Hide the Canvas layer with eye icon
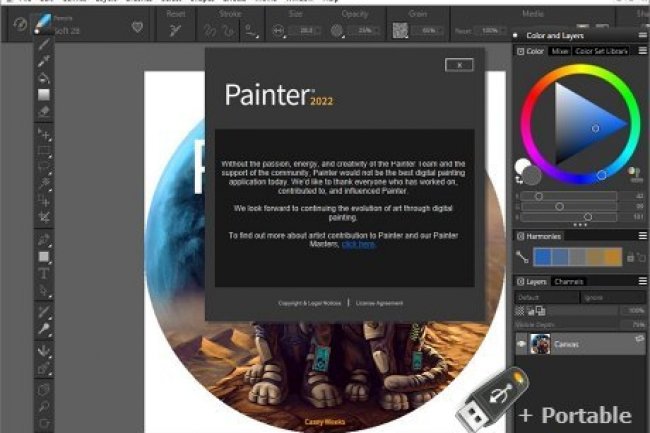 (521, 343)
